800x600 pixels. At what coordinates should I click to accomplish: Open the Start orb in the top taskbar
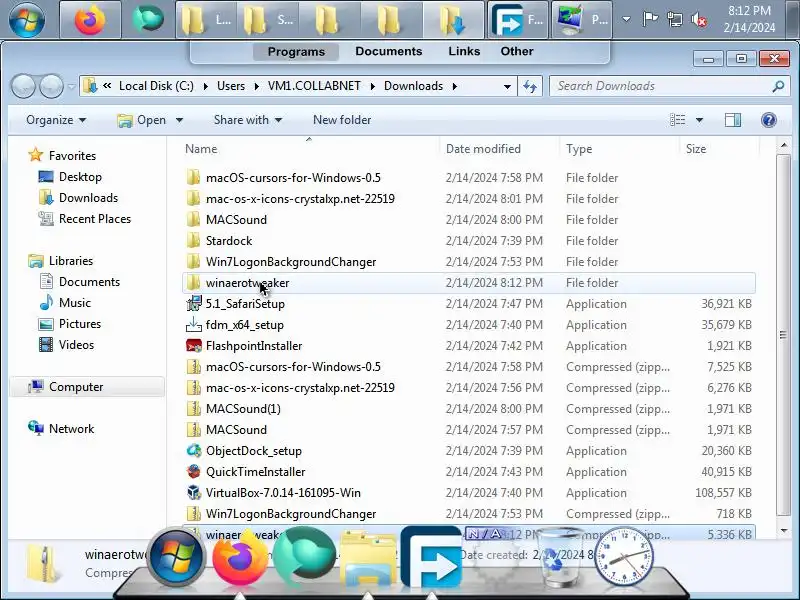point(27,20)
